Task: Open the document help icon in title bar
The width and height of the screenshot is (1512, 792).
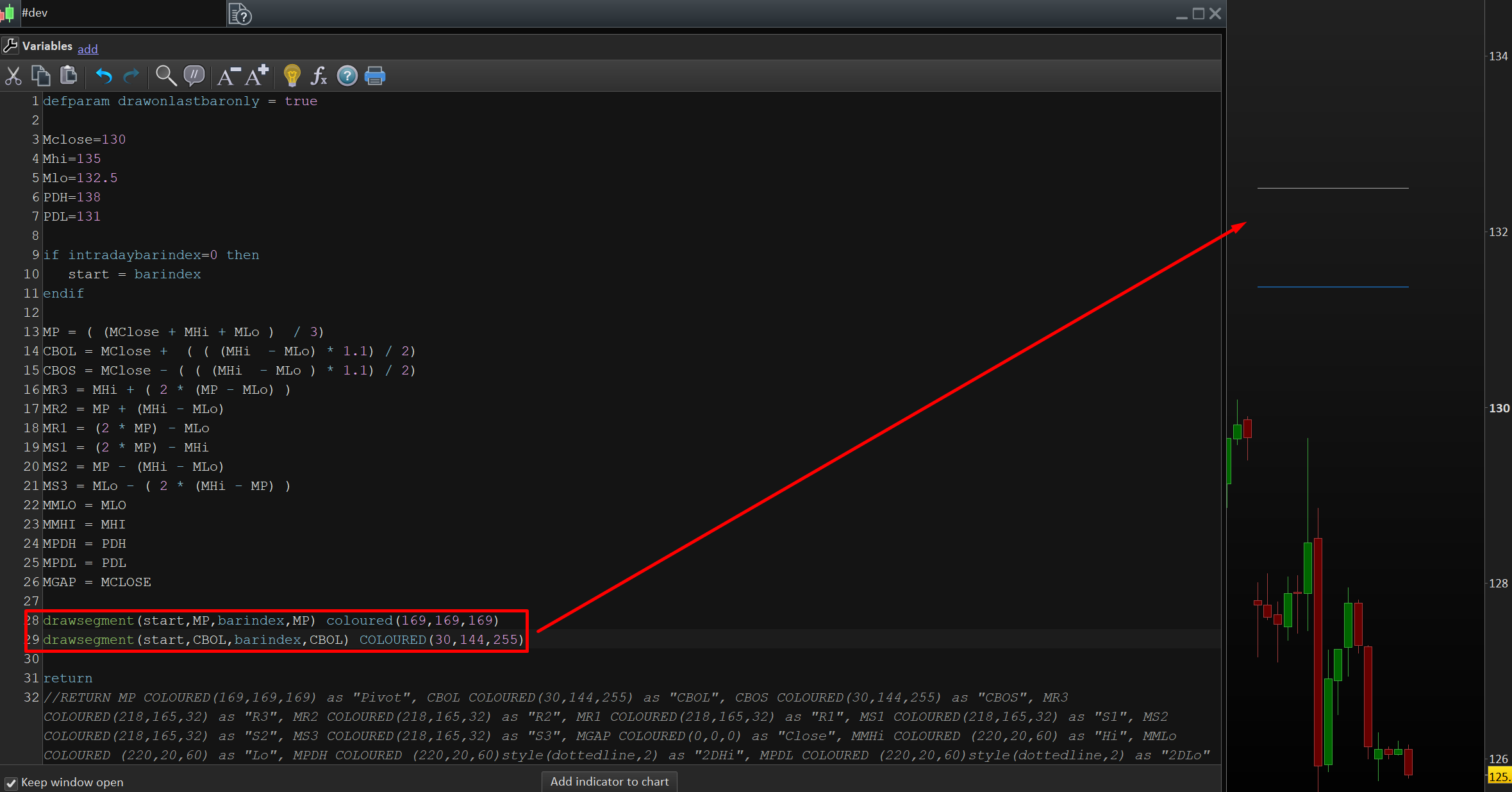Action: tap(240, 13)
